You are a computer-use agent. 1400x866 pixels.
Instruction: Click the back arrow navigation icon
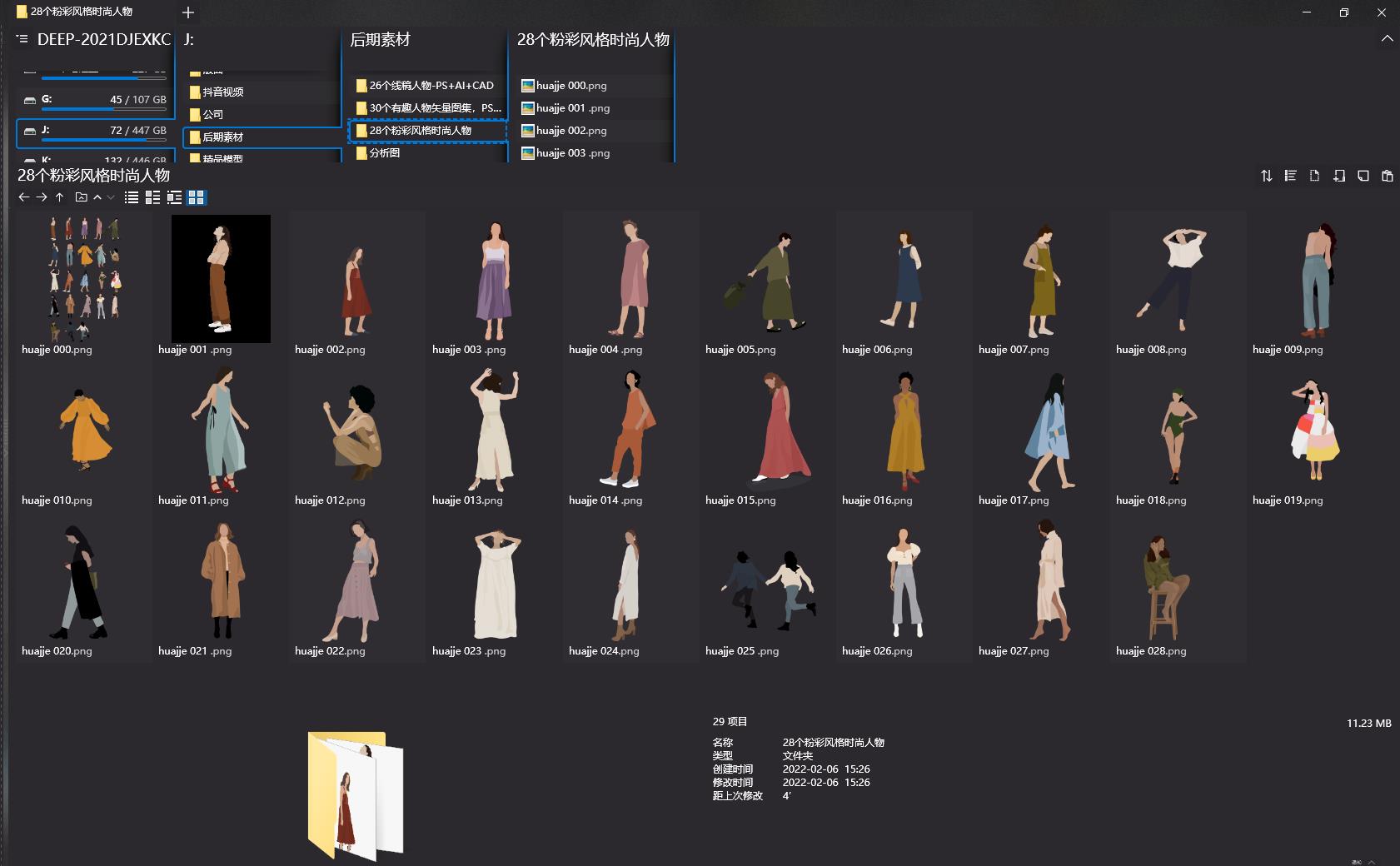click(24, 197)
